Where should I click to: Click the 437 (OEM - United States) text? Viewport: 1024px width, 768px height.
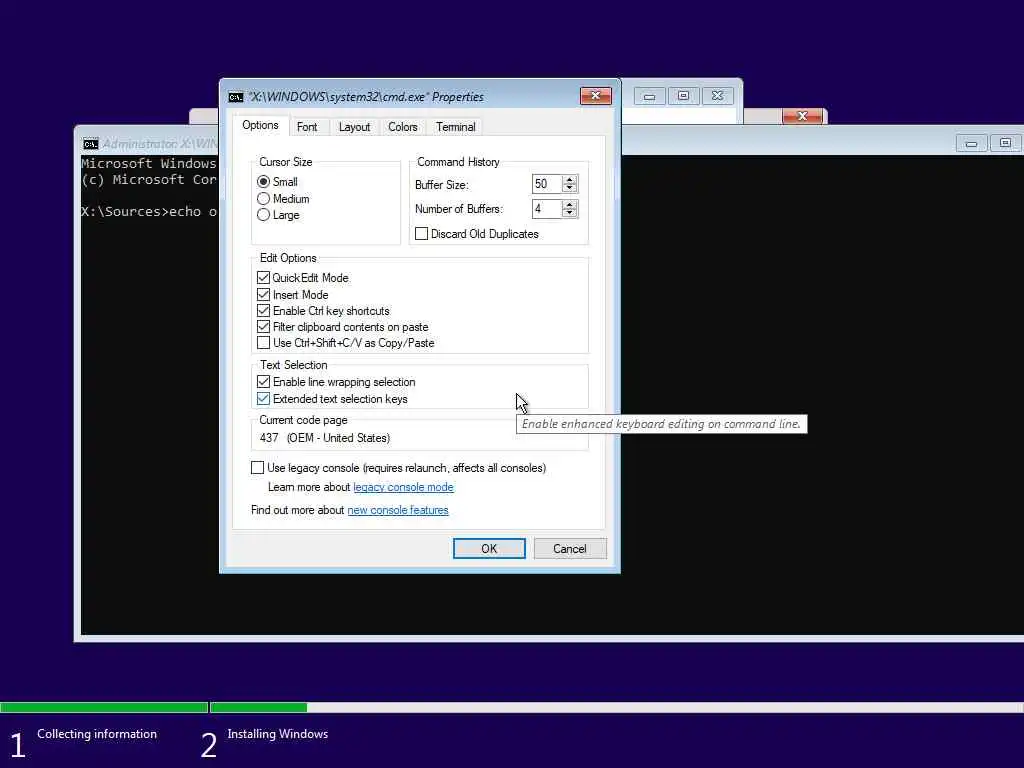(x=325, y=438)
